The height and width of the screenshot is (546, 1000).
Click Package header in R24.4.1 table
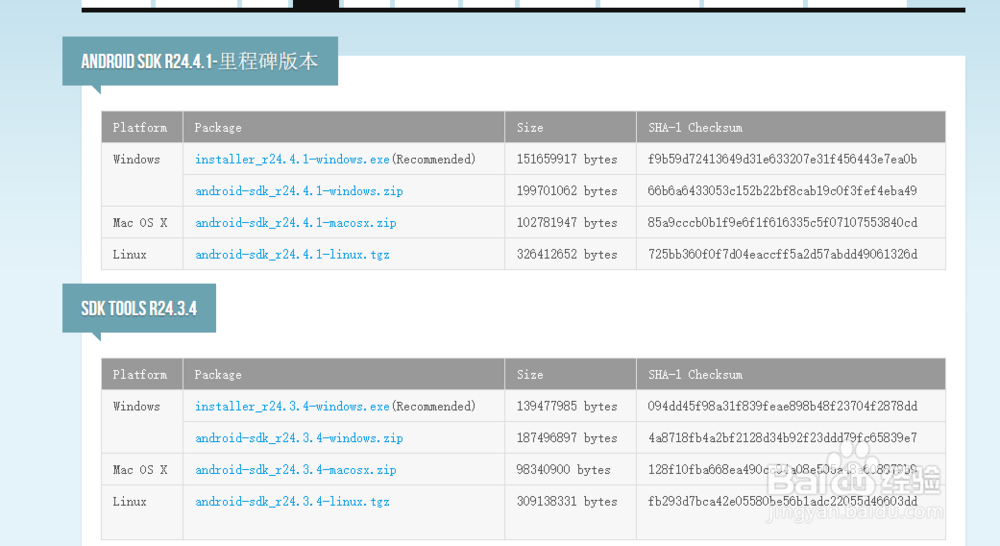(344, 128)
